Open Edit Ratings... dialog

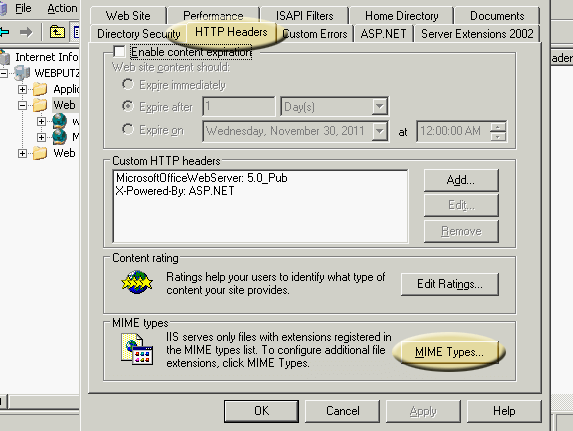(449, 284)
